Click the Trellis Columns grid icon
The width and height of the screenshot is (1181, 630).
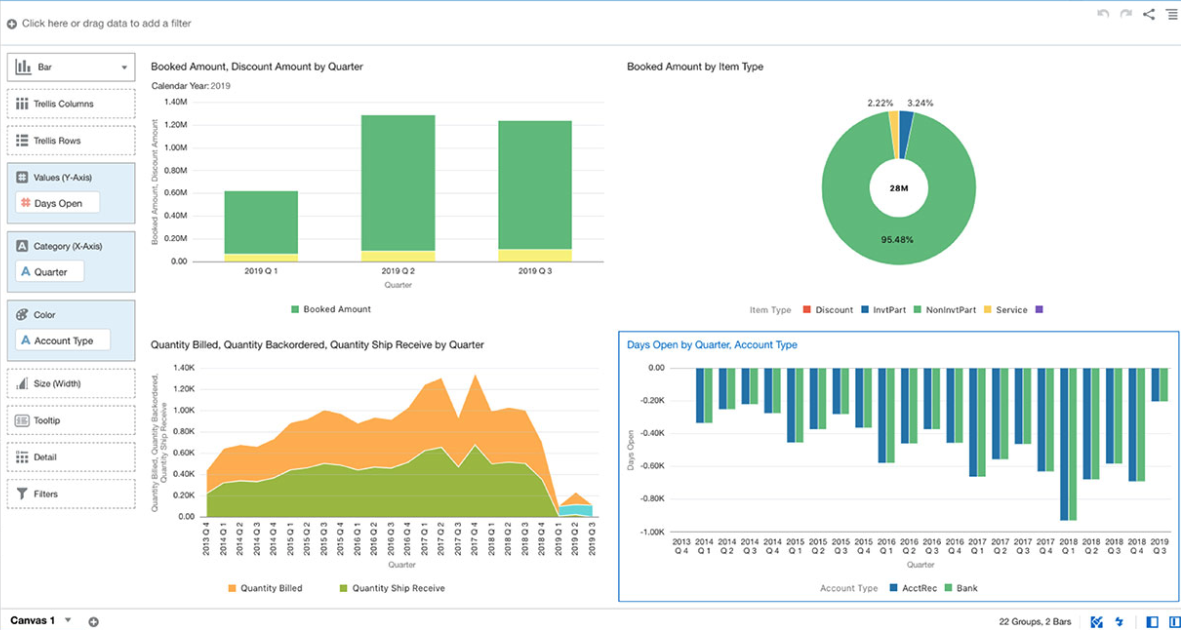[x=23, y=103]
